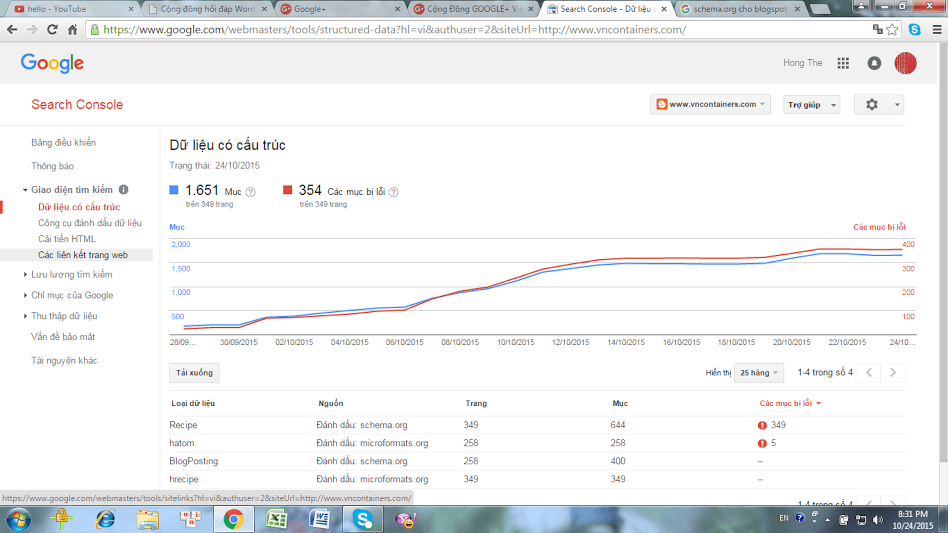Sort by the Các mục bị lỗi column
This screenshot has width=948, height=533.
click(790, 403)
